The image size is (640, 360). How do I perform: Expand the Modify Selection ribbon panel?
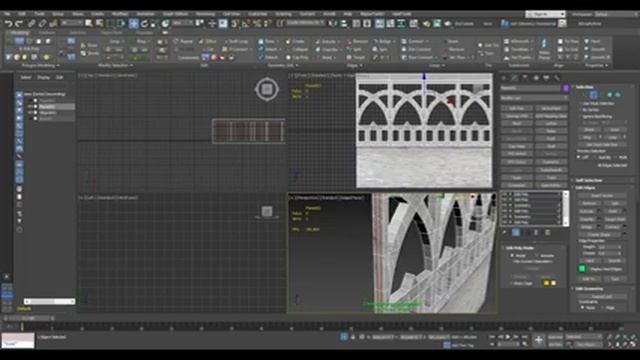[116, 65]
